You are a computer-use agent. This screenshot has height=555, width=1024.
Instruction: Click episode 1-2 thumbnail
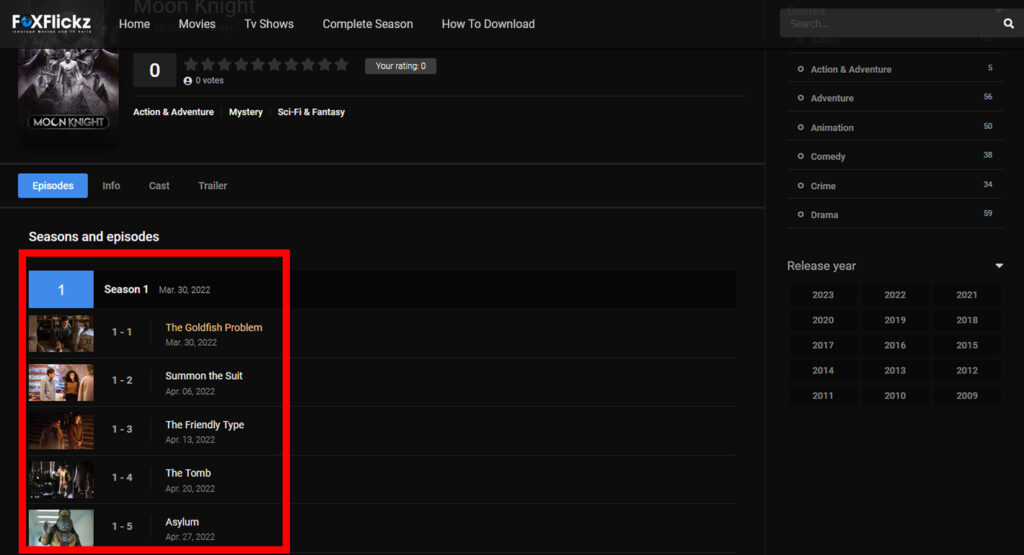61,382
